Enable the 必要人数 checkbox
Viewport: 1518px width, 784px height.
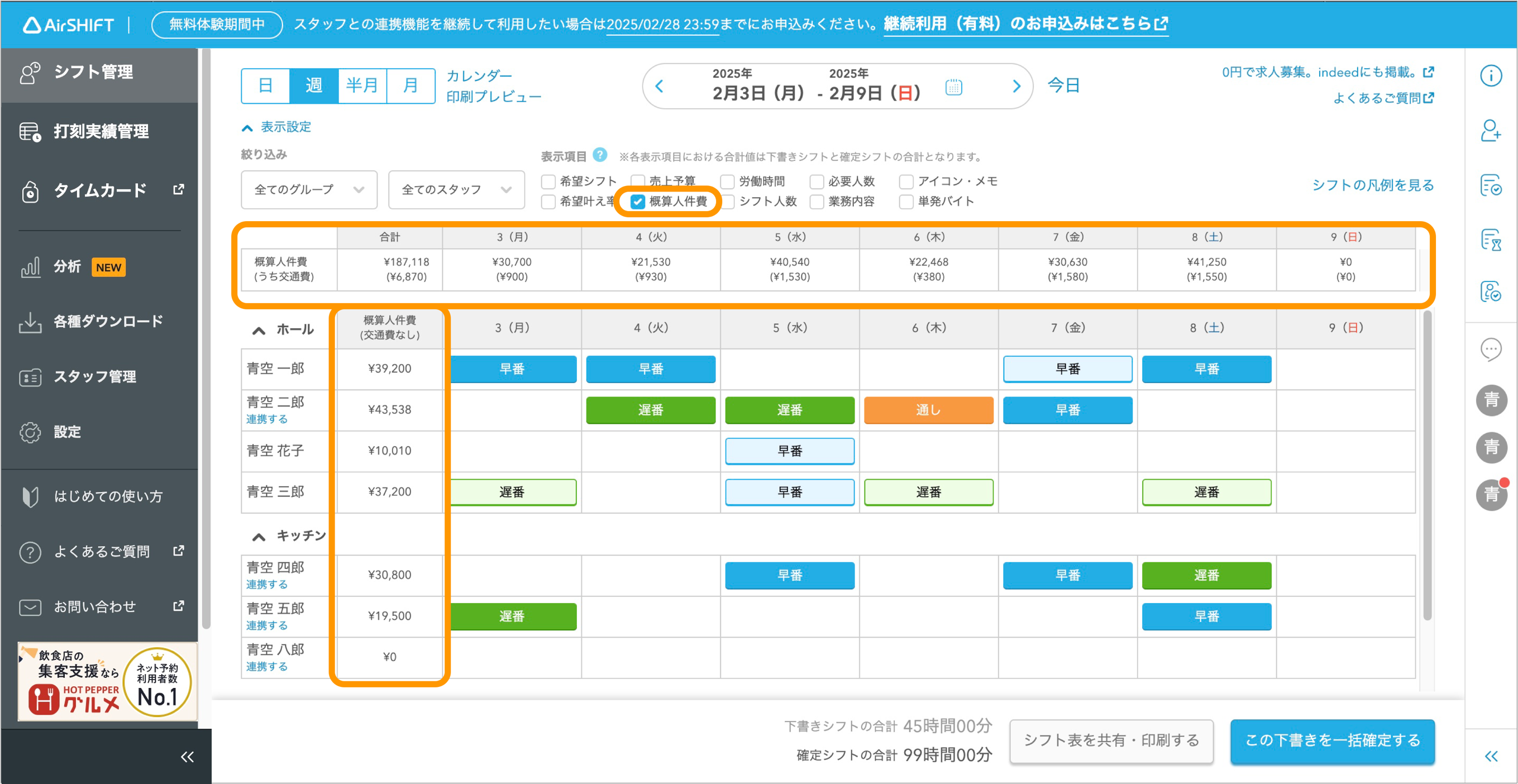point(817,181)
